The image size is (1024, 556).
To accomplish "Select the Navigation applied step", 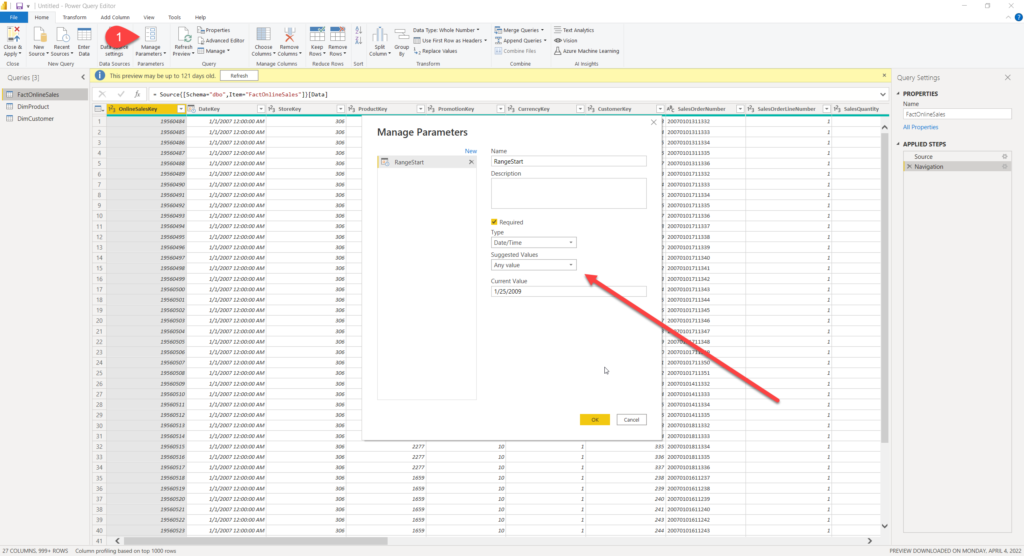I will pos(957,167).
